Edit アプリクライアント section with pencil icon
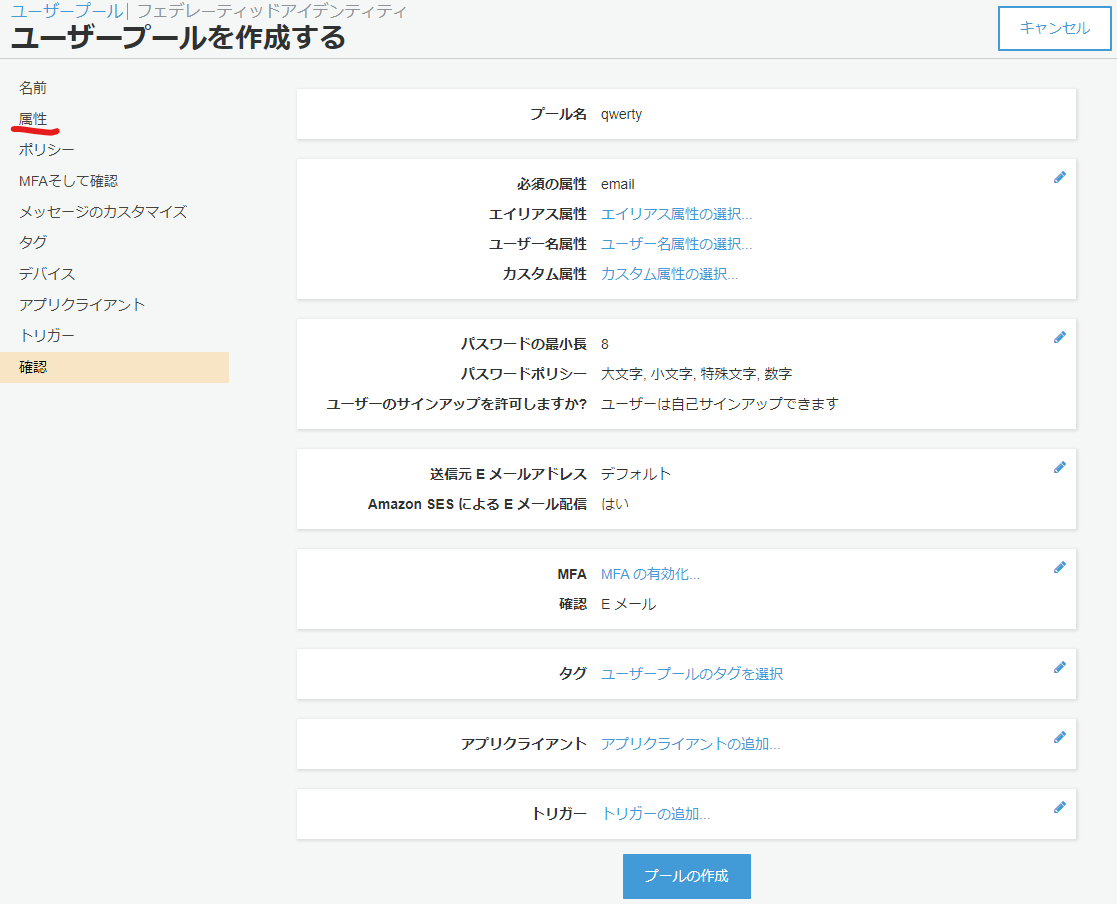 (1060, 737)
